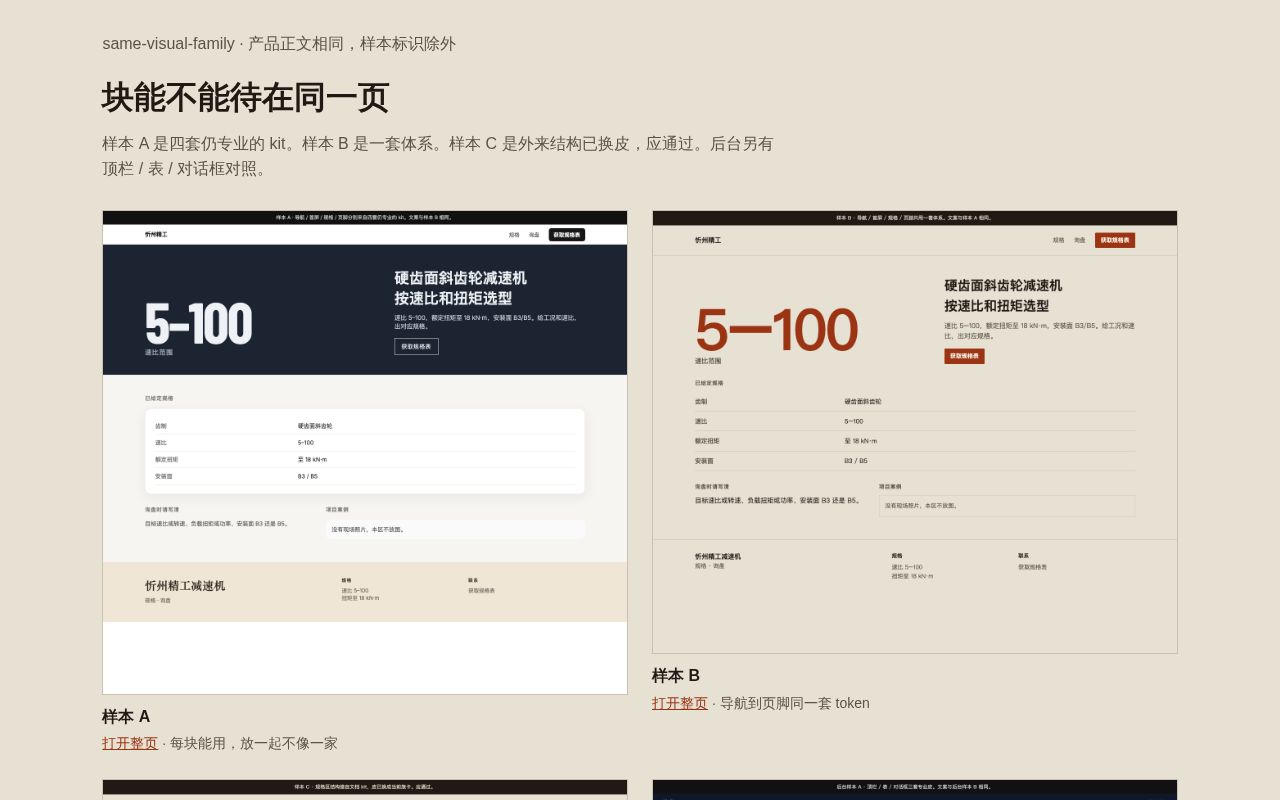Click 没有现场照片 notice box in 样本 A

click(x=455, y=529)
